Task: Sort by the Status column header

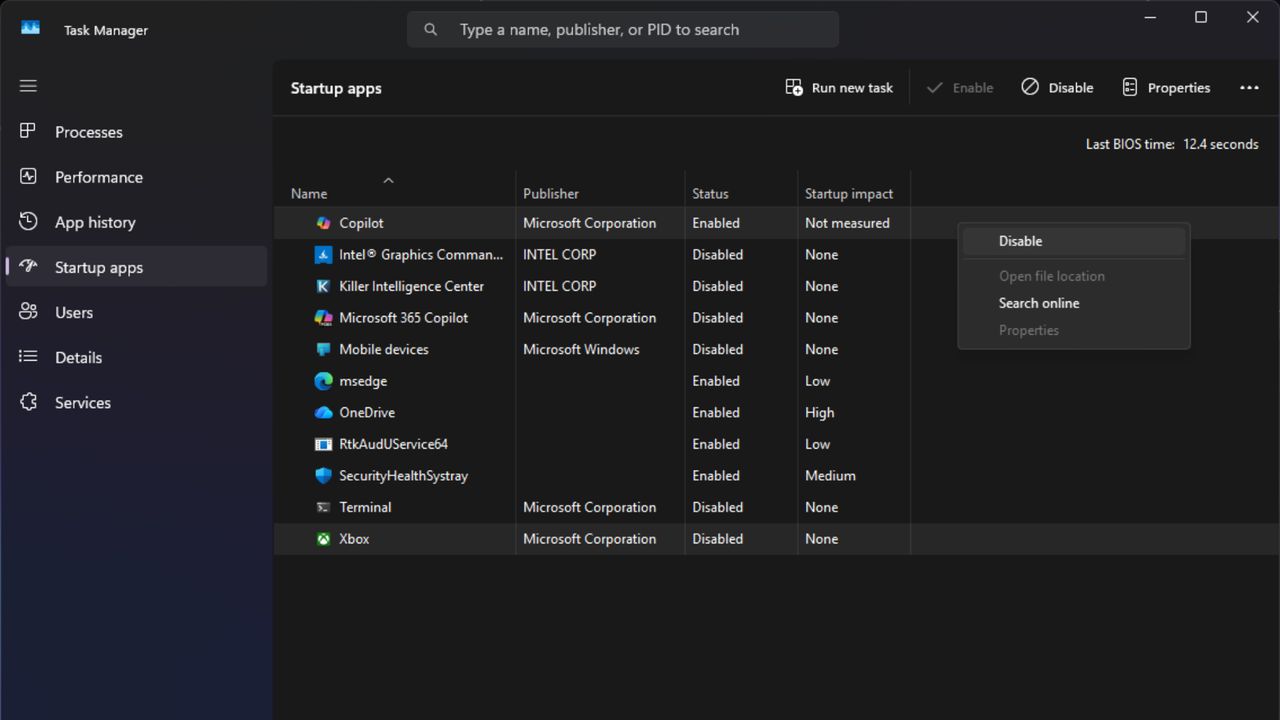Action: pos(710,194)
